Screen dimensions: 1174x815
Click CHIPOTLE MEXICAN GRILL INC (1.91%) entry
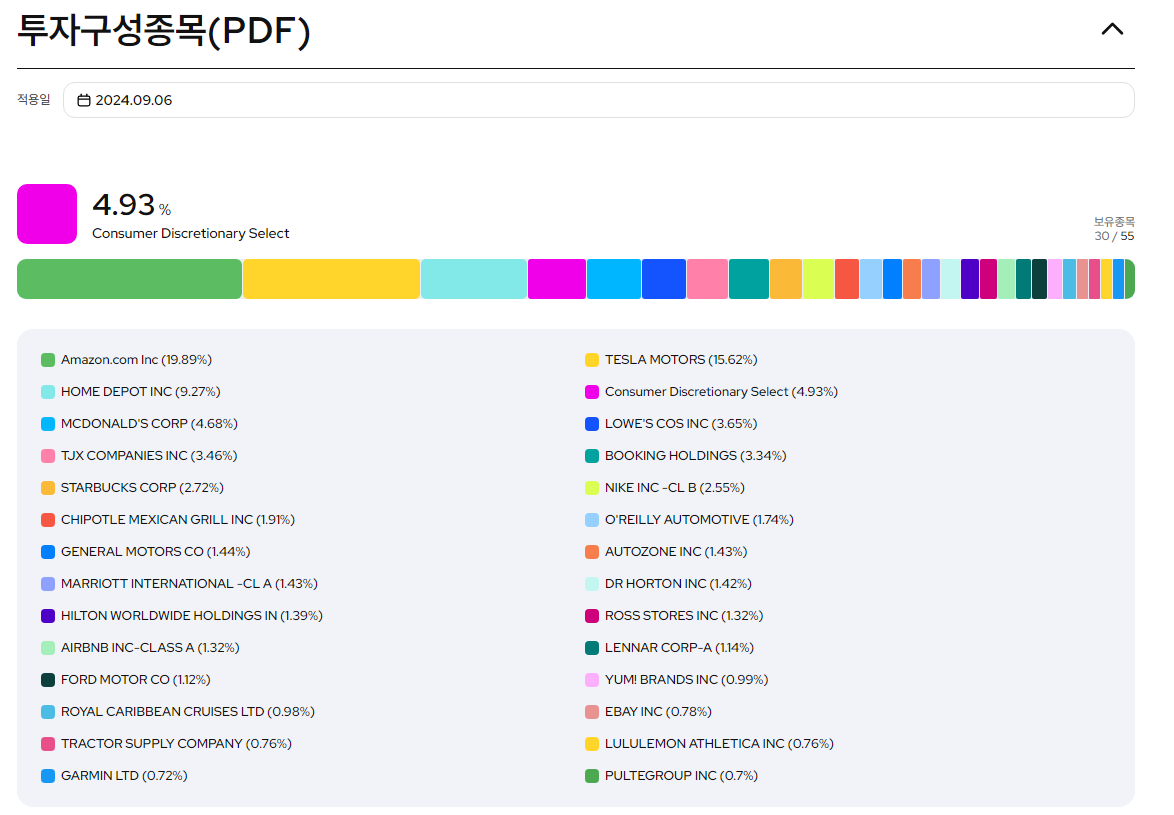[168, 519]
